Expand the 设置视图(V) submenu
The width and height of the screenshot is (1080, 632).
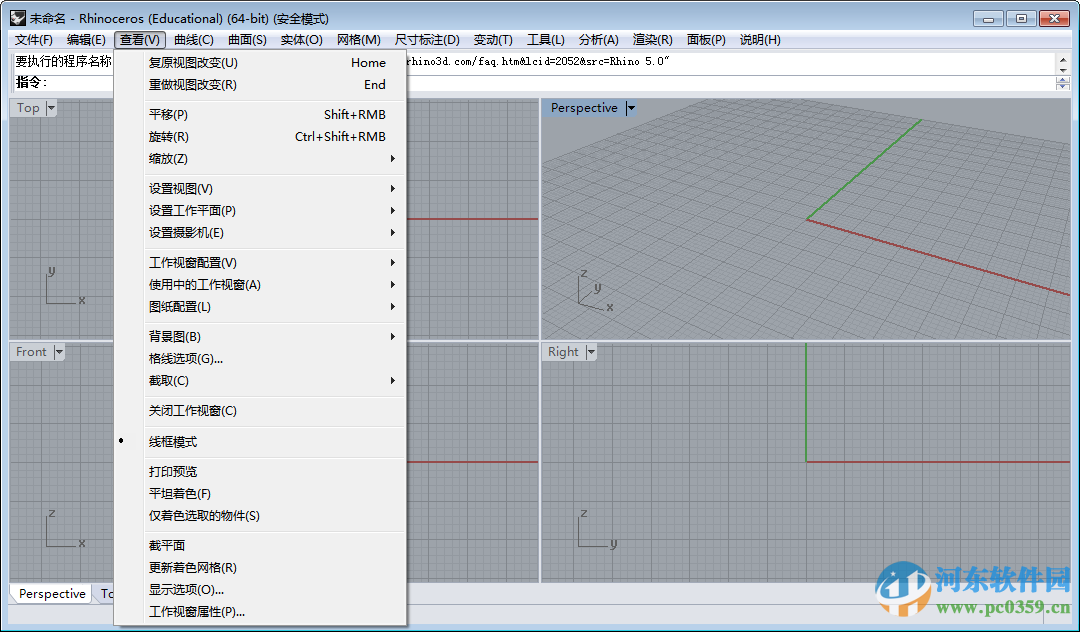(260, 189)
